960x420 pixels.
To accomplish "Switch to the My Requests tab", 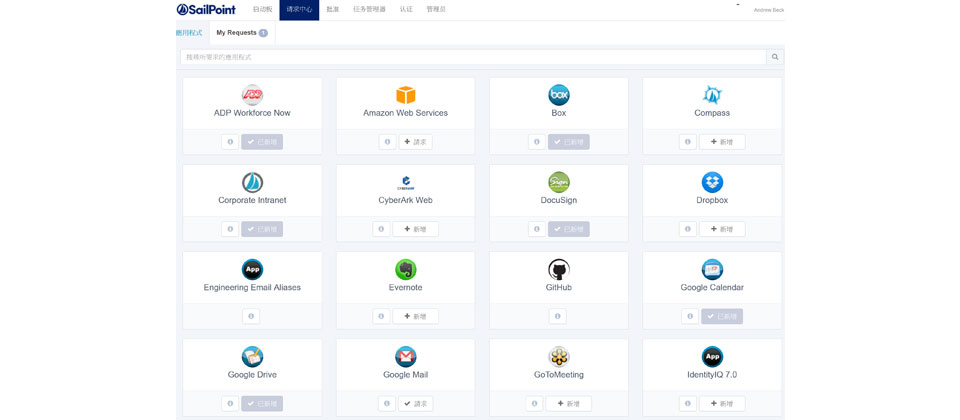I will coord(242,32).
